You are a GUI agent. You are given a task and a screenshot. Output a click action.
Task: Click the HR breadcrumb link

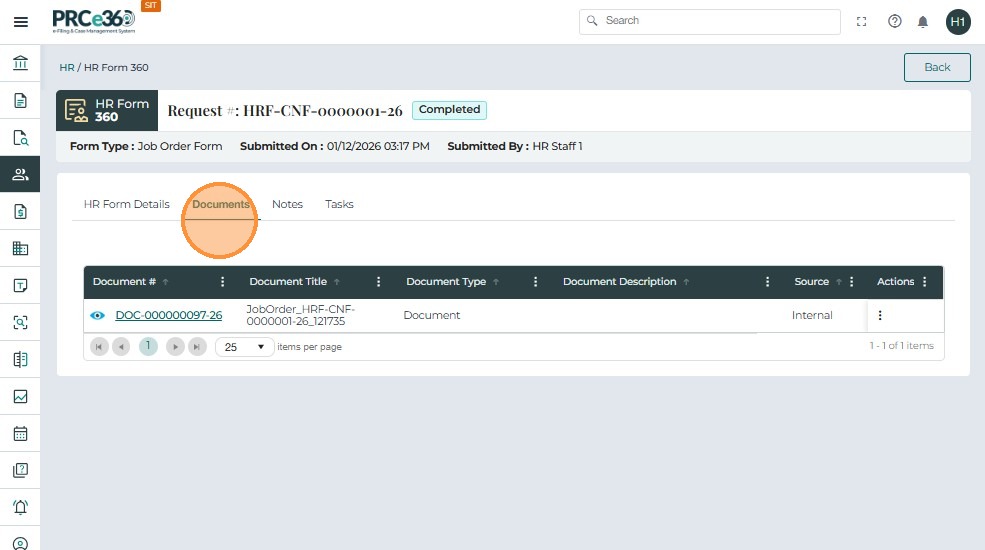[67, 67]
